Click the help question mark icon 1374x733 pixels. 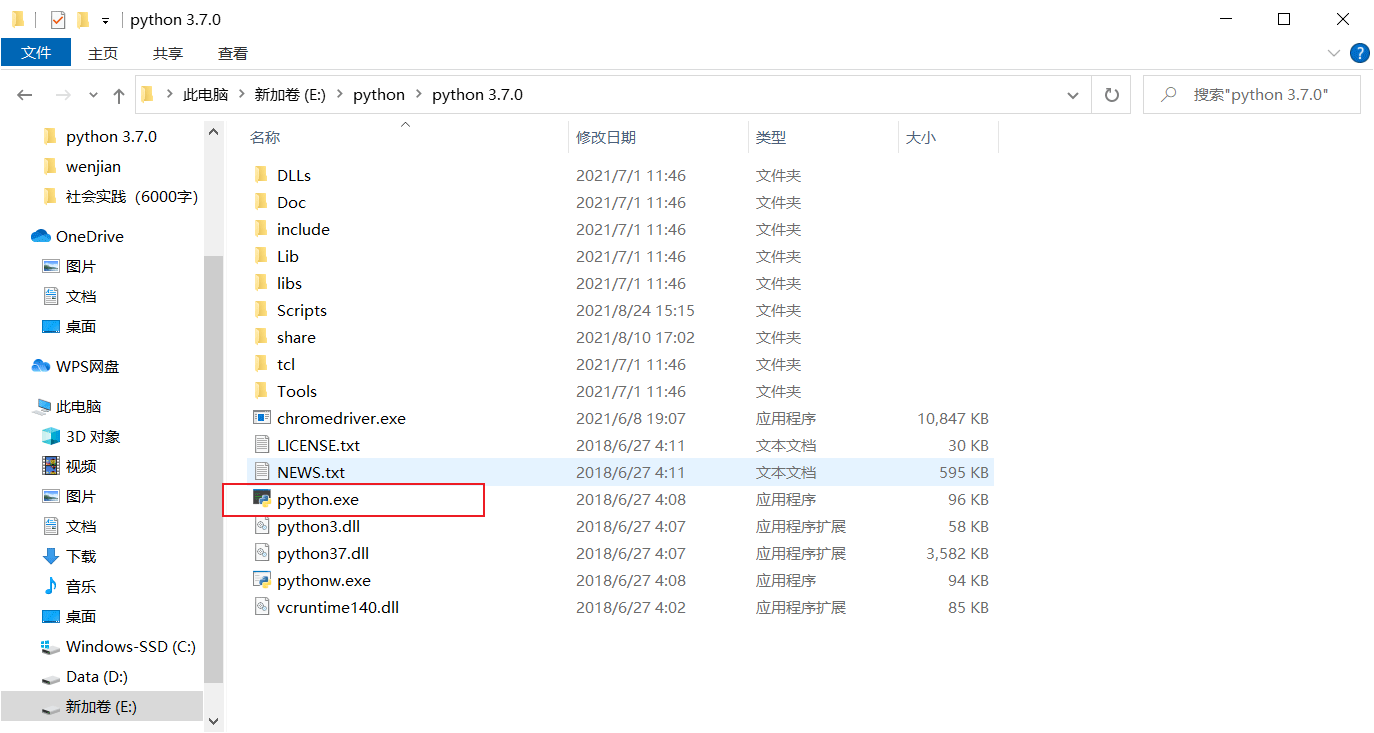pyautogui.click(x=1360, y=53)
